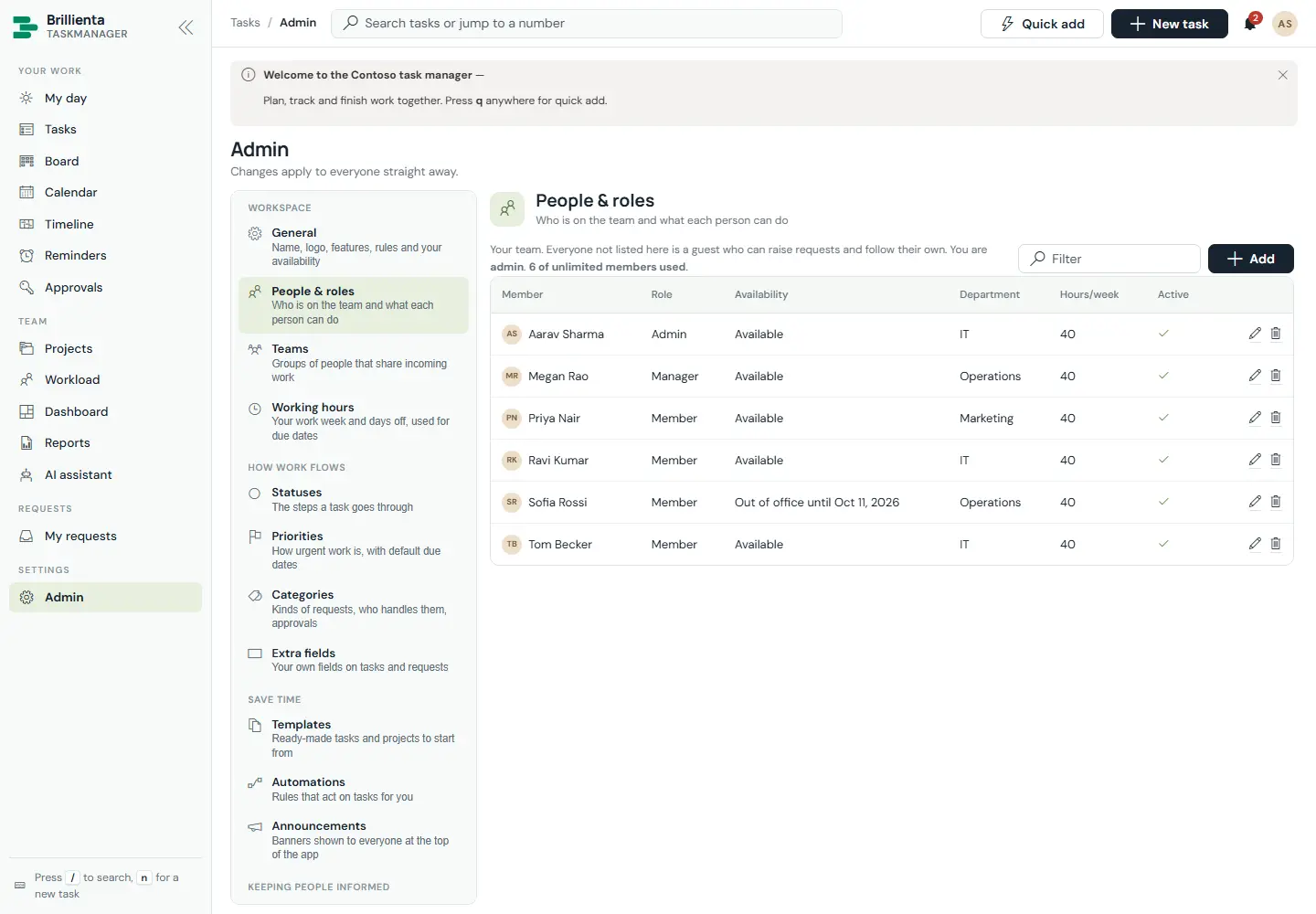Open notifications bell icon
Screen dimensions: 1316x914
coord(1250,24)
